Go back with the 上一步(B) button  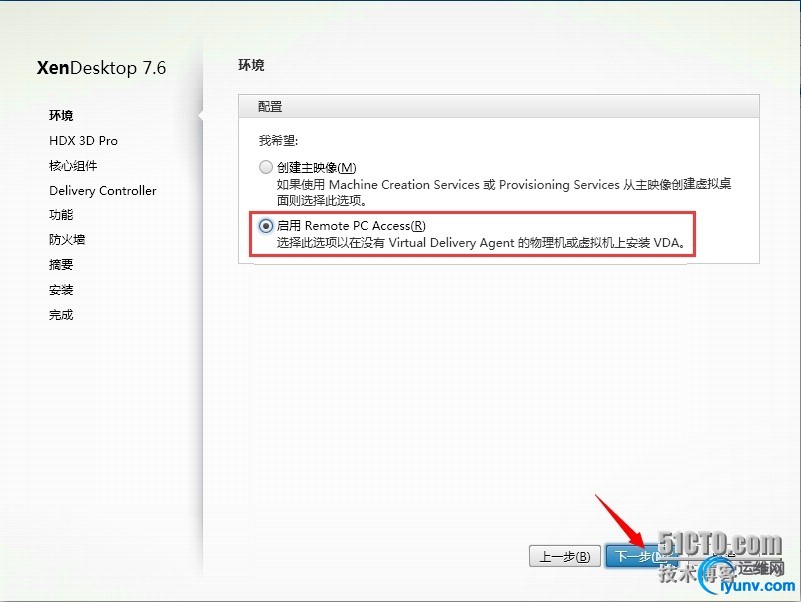click(564, 556)
